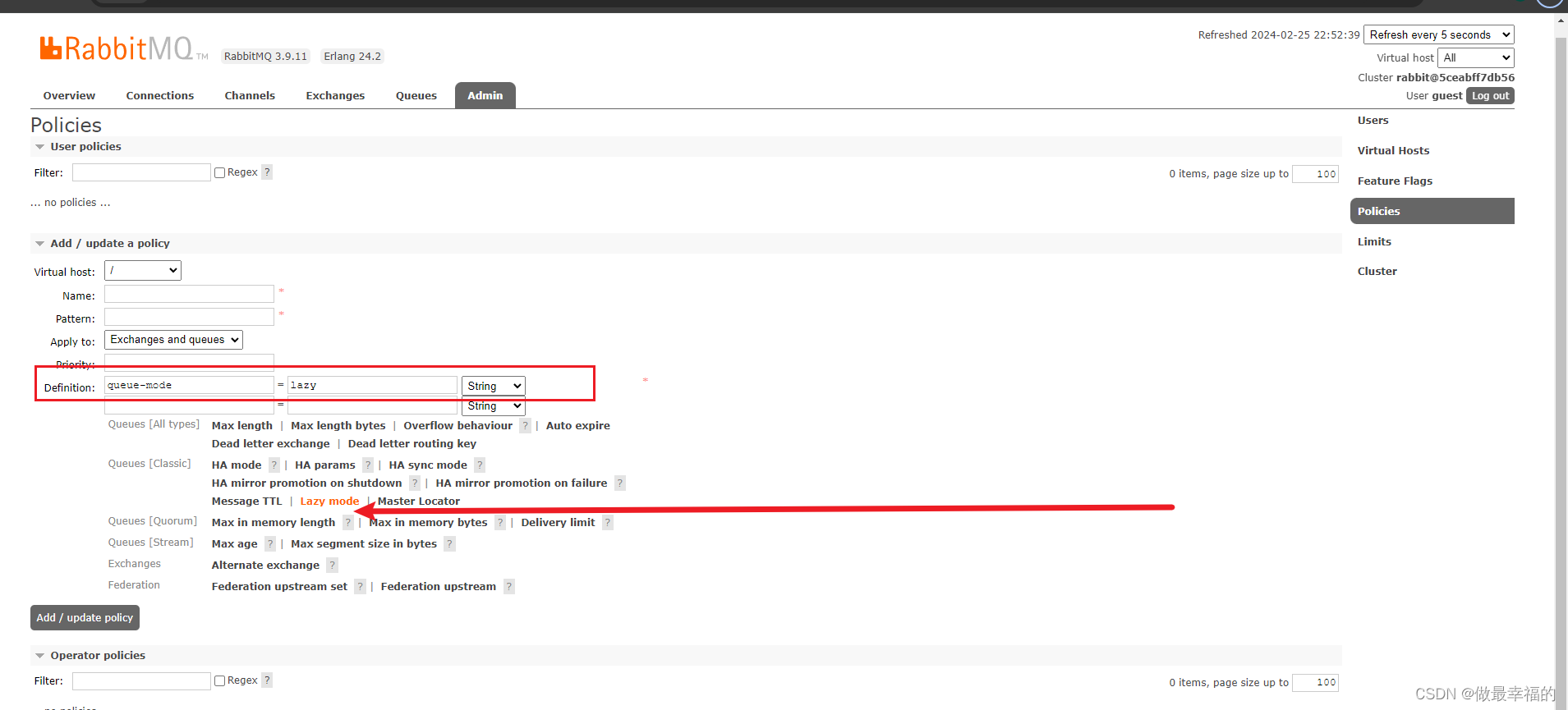Edit the lazy definition value field

(x=372, y=385)
